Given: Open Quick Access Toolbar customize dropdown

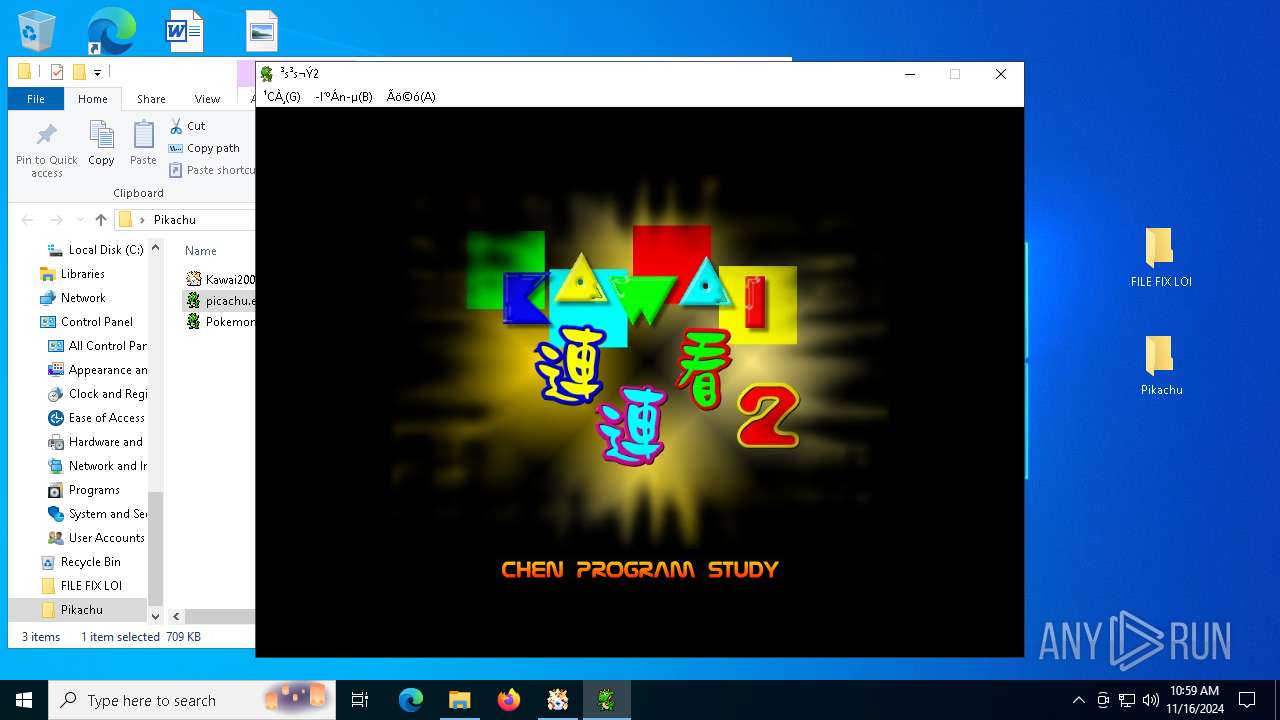Looking at the screenshot, I should coord(97,72).
